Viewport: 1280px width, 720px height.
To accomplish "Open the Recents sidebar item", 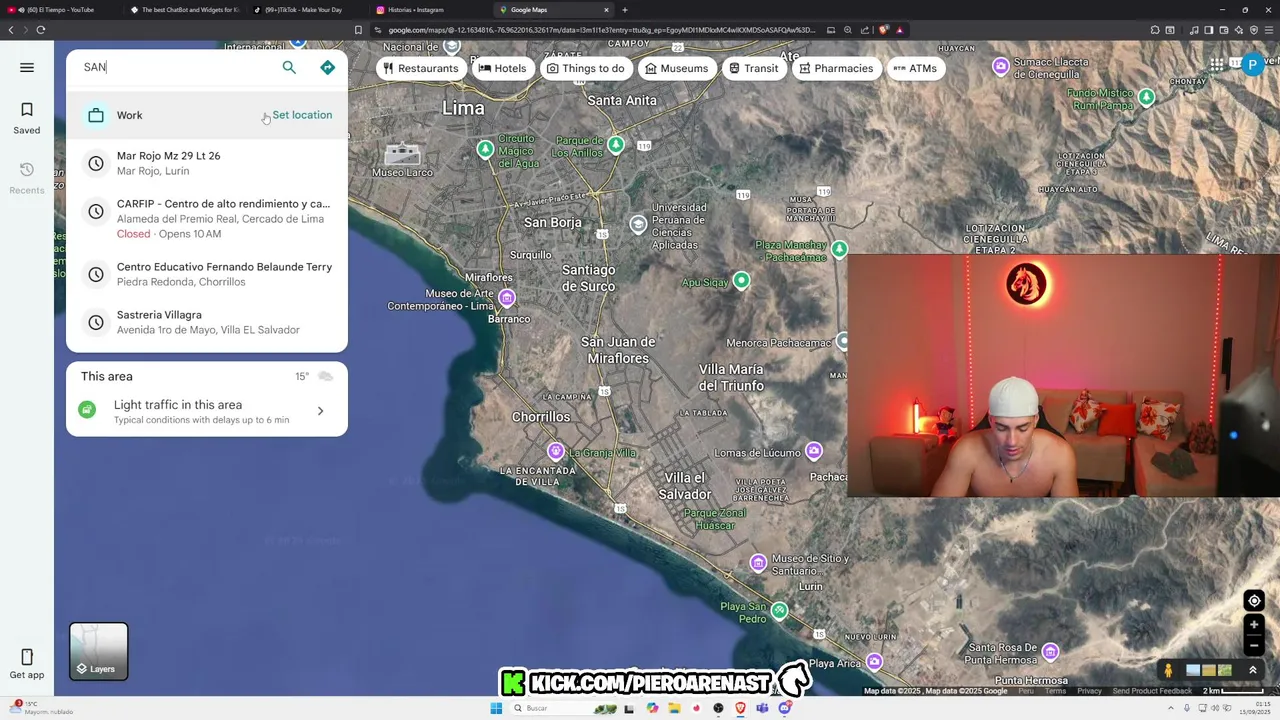I will coord(27,177).
